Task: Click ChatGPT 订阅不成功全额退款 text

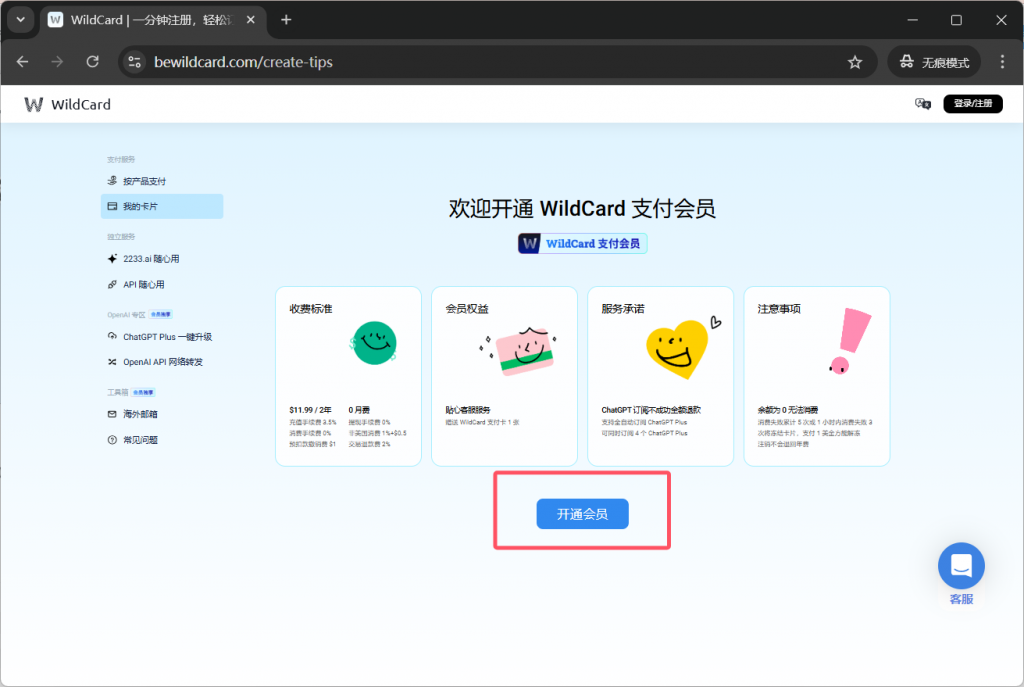Action: (x=651, y=409)
